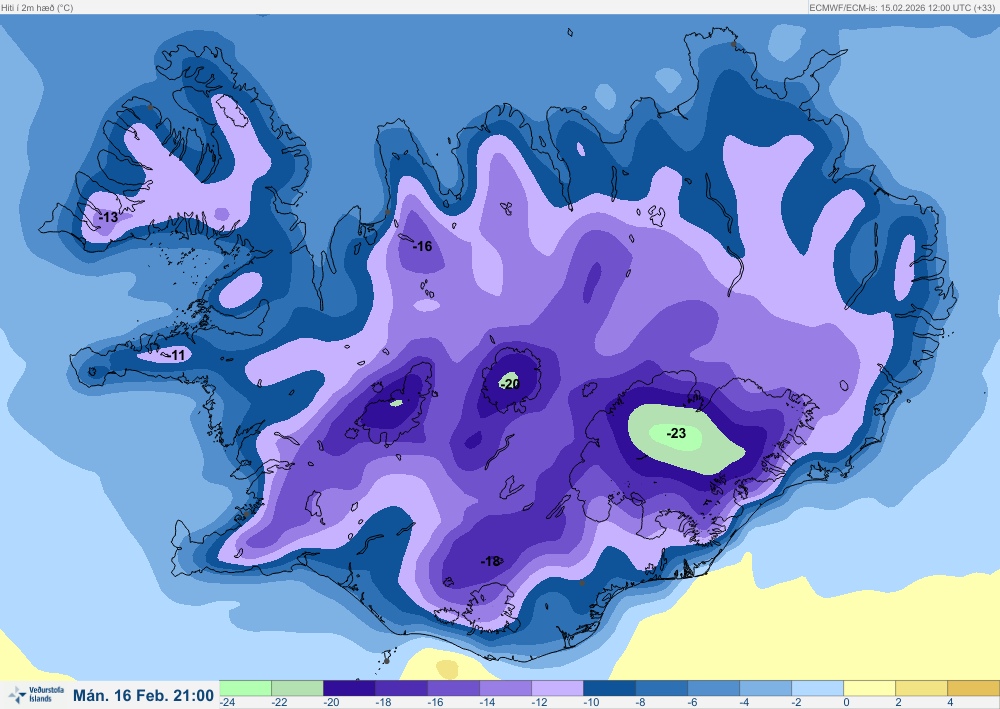Image resolution: width=1000 pixels, height=709 pixels.
Task: Select the lavender -14 to -12 legend swatch
Action: 506,689
